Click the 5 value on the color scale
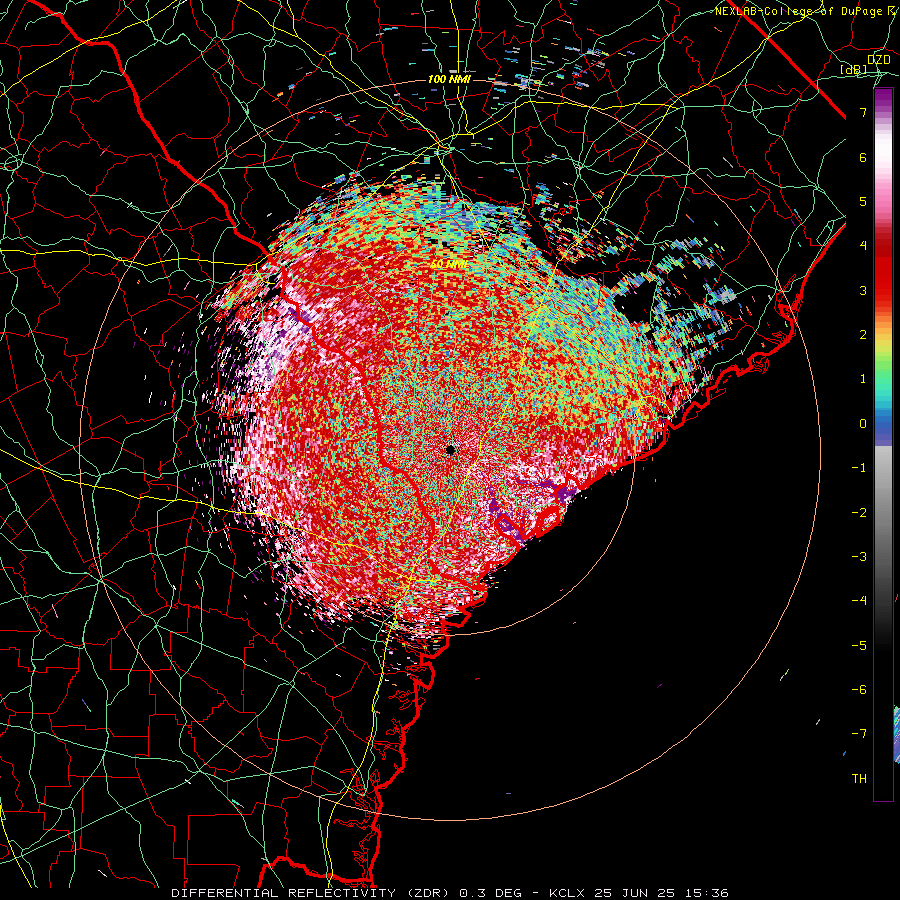900x900 pixels. pyautogui.click(x=863, y=201)
